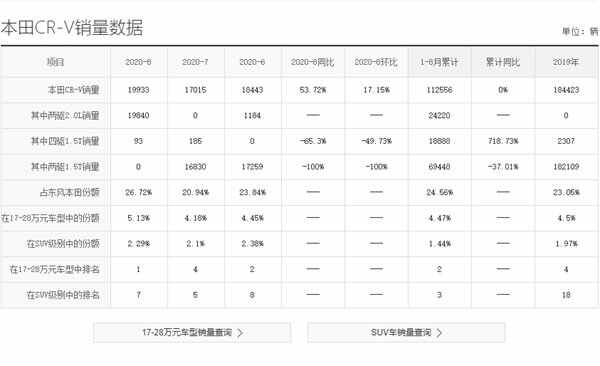Screen dimensions: 600x366
Task: Click the 5.13% share cell
Action: [x=139, y=218]
